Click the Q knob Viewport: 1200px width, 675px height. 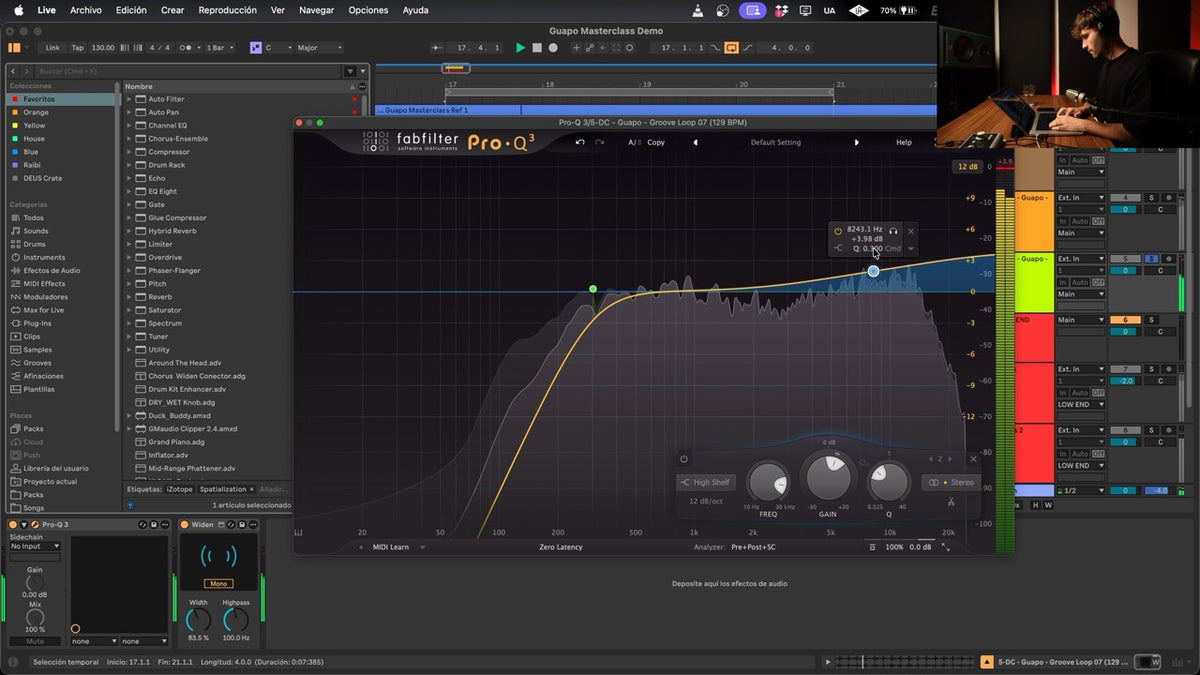tap(889, 483)
